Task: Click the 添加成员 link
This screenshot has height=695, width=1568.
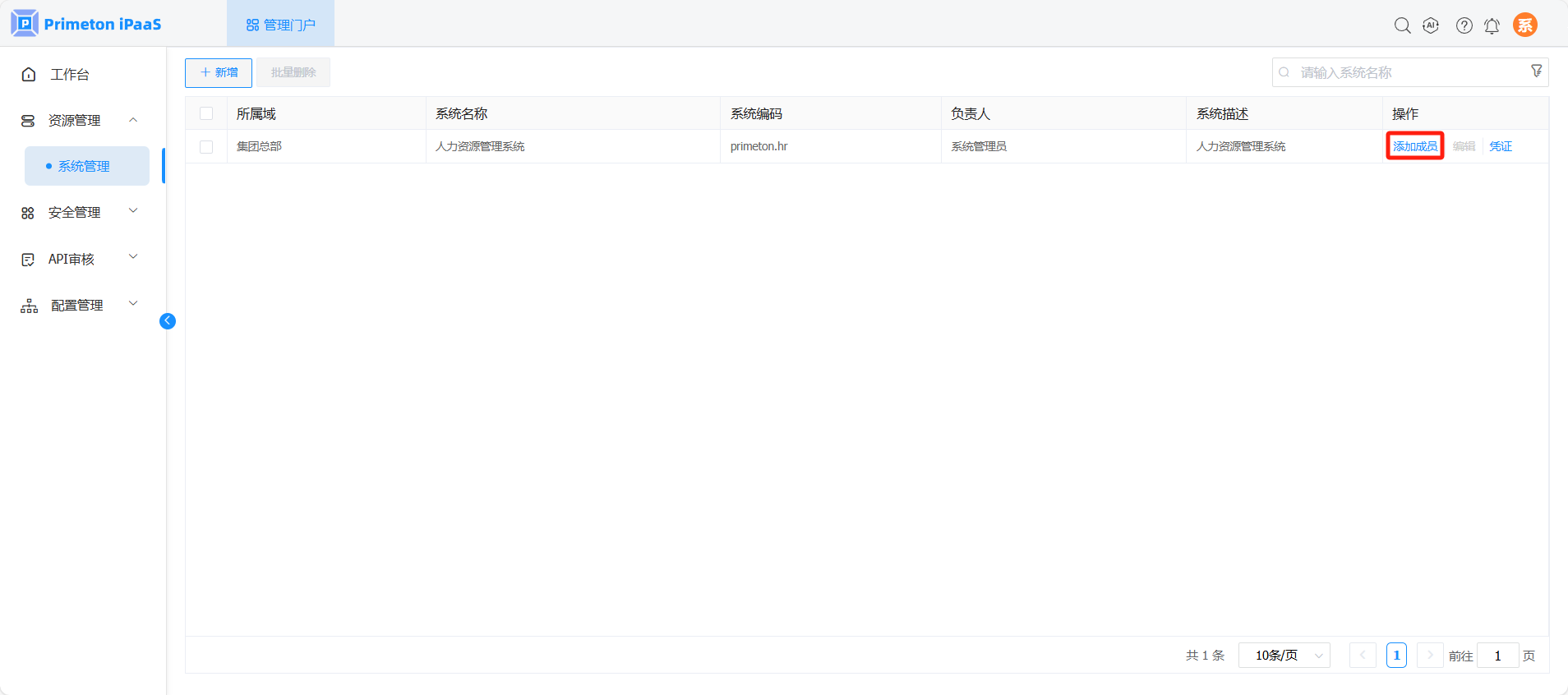Action: pos(1414,146)
